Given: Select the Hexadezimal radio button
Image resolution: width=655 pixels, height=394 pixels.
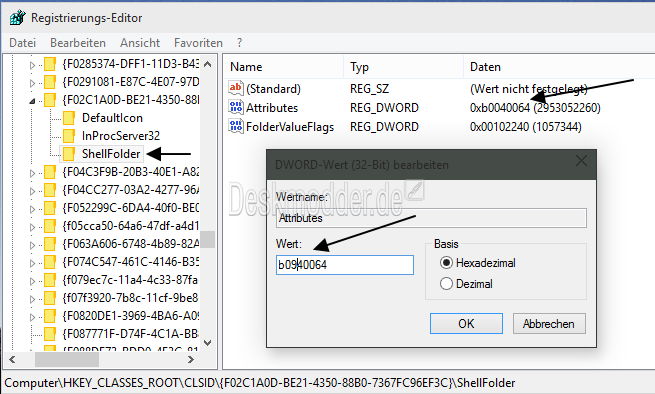Looking at the screenshot, I should point(446,263).
